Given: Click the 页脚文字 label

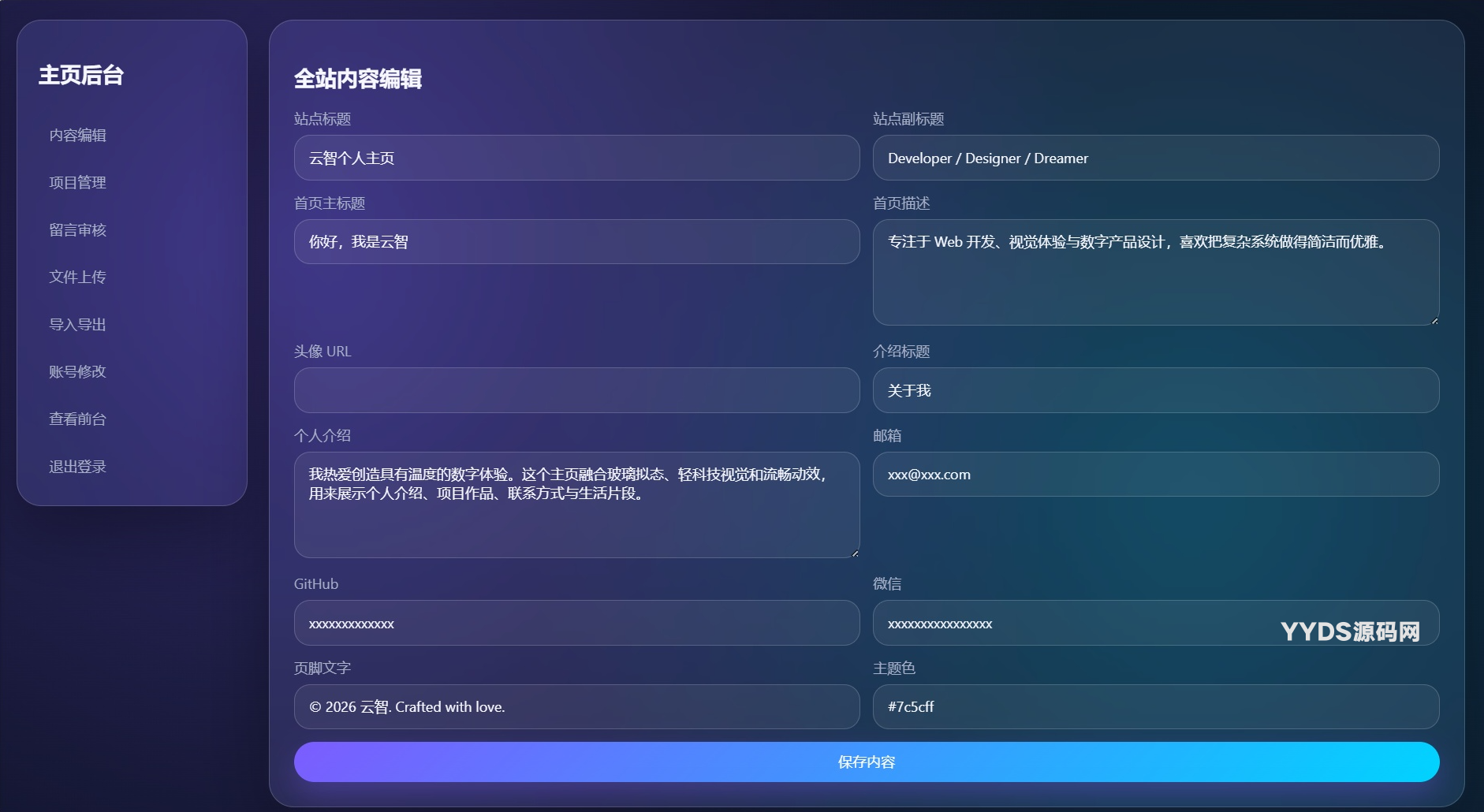Looking at the screenshot, I should pyautogui.click(x=323, y=669).
